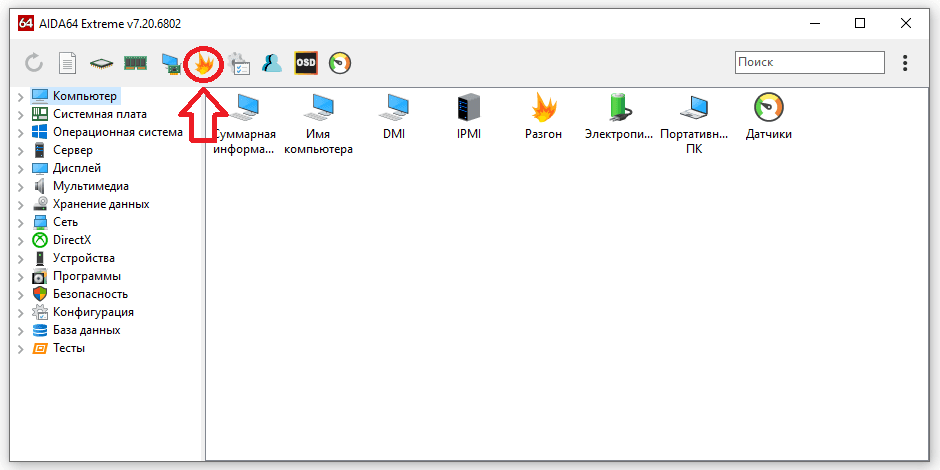Expand the Тесты node arrow
Viewport: 940px width, 470px height.
click(x=20, y=349)
